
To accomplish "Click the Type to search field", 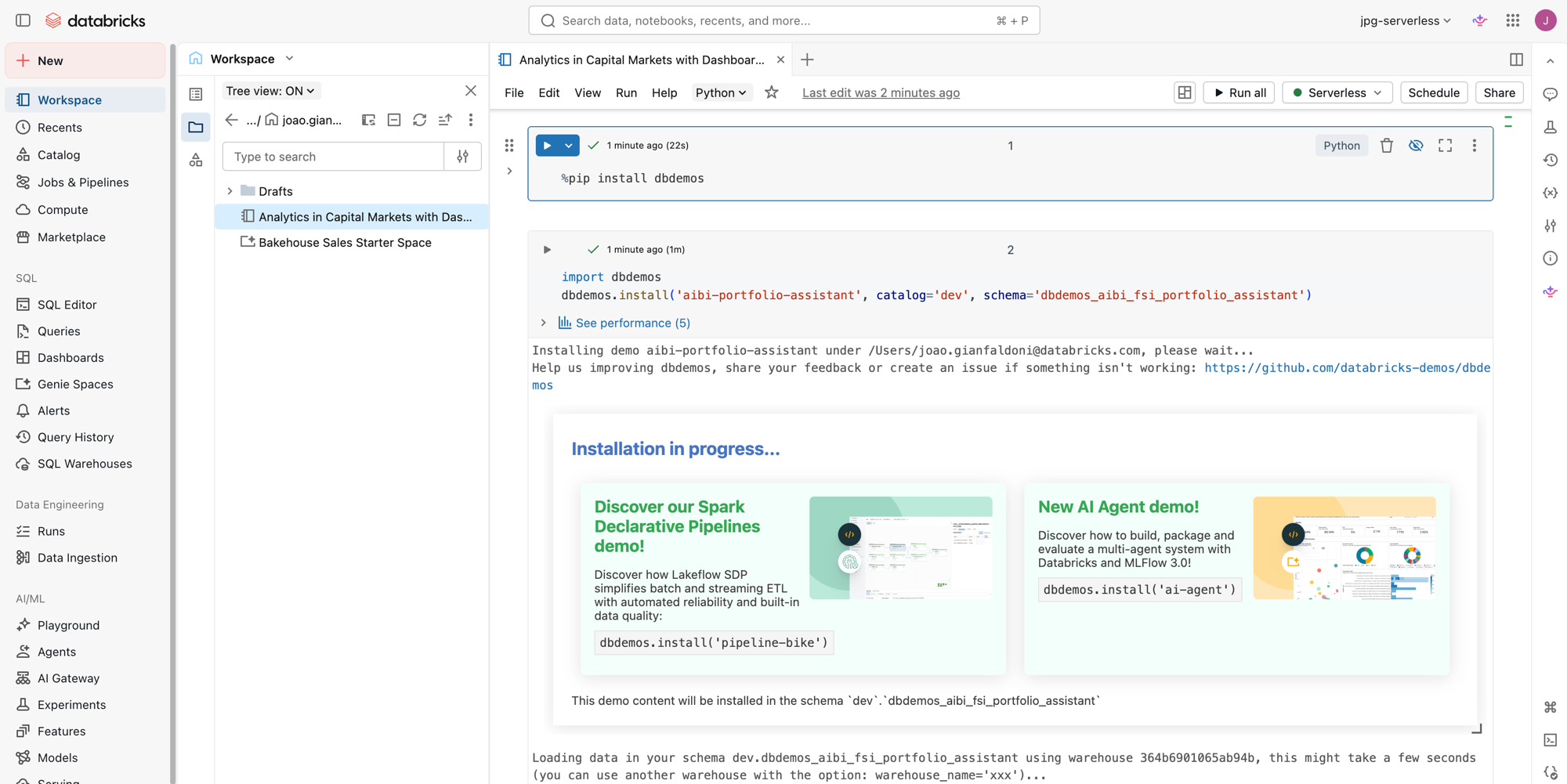I will pyautogui.click(x=334, y=157).
